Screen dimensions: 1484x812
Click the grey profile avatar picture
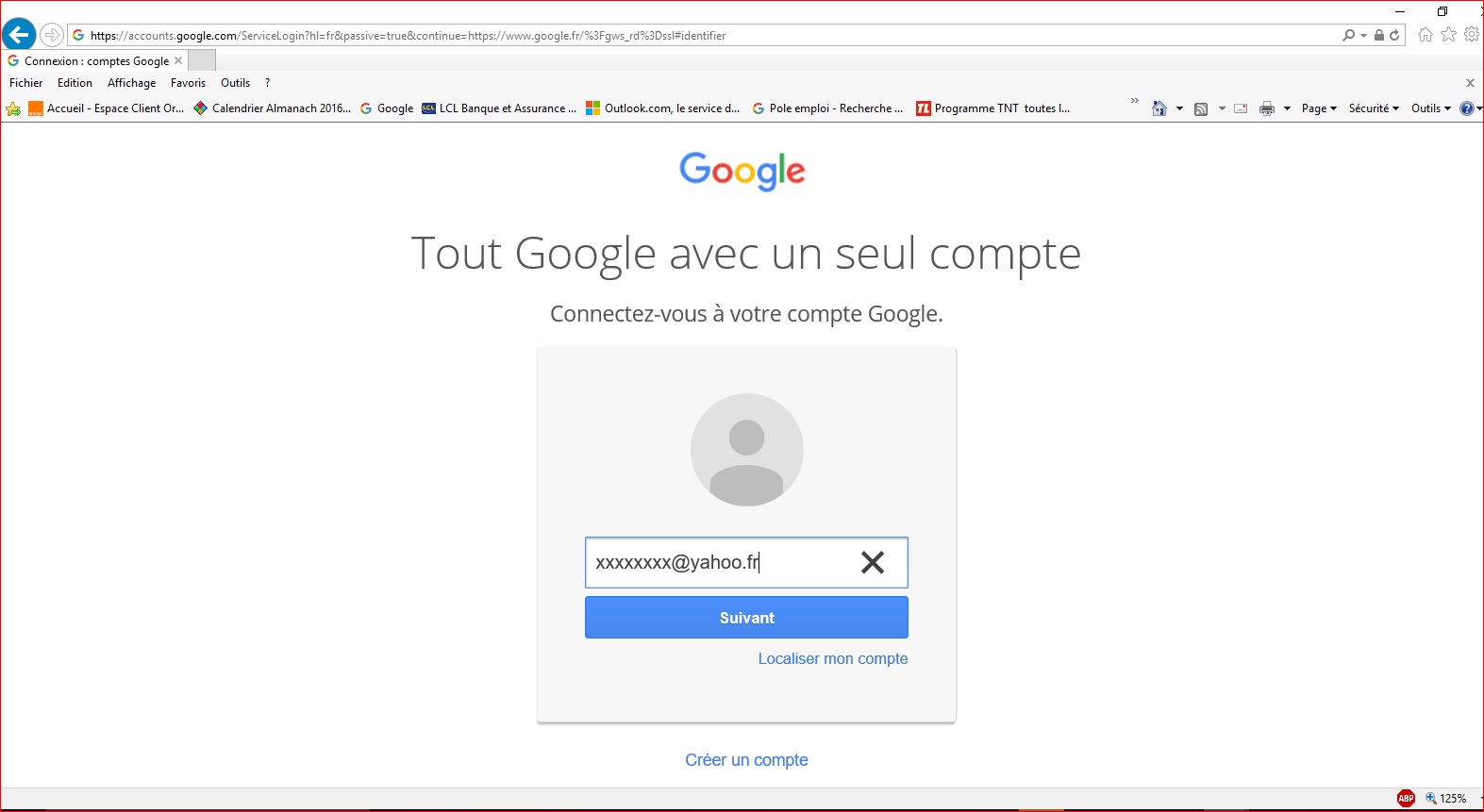coord(746,450)
